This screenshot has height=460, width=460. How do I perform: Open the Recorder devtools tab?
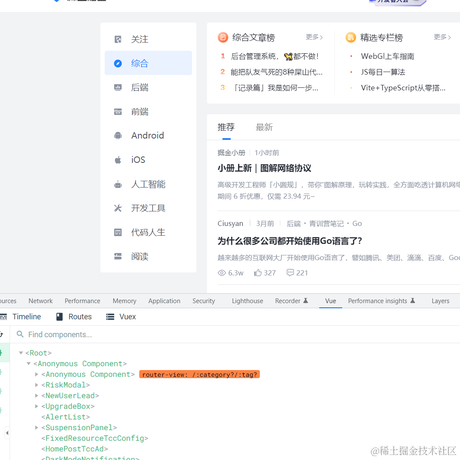pos(291,301)
